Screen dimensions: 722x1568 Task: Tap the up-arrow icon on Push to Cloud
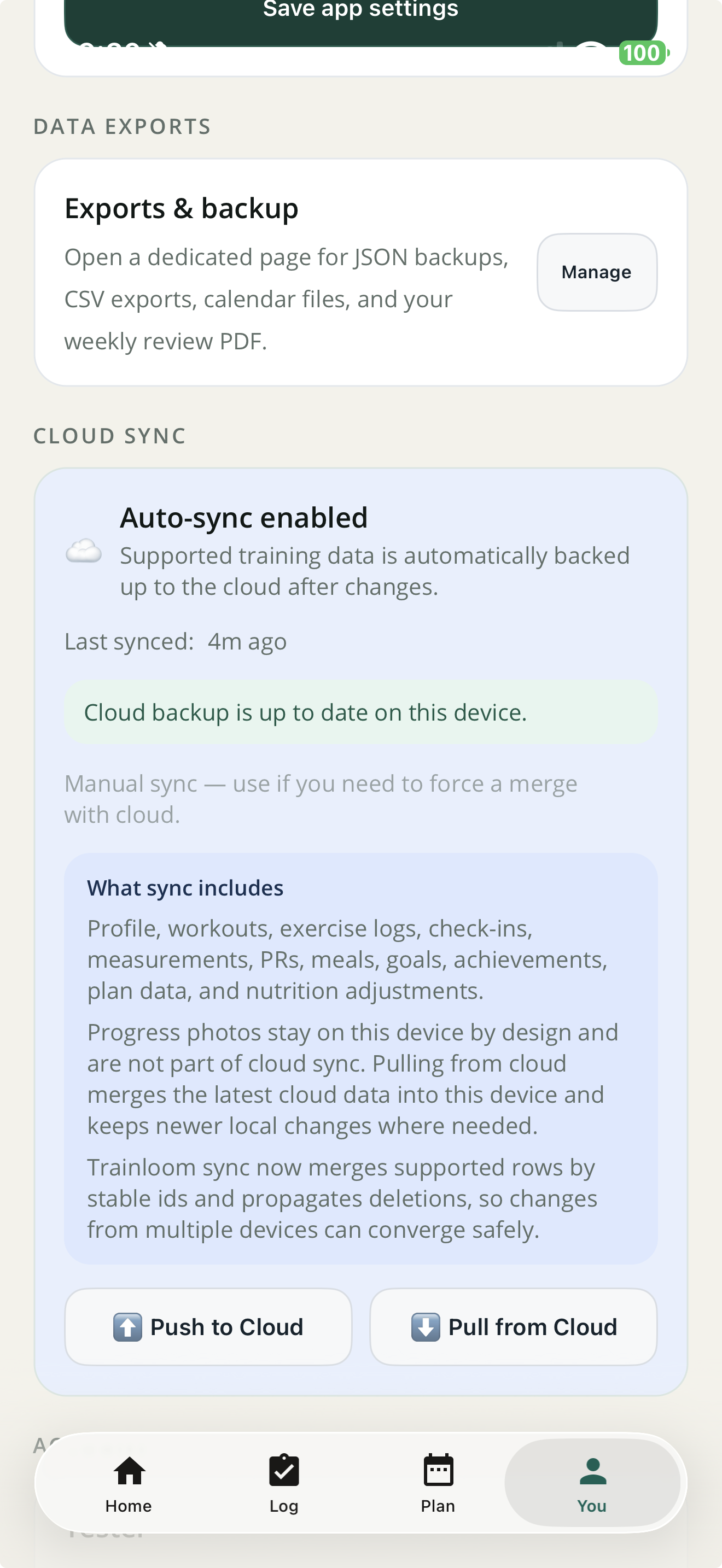coord(127,1327)
